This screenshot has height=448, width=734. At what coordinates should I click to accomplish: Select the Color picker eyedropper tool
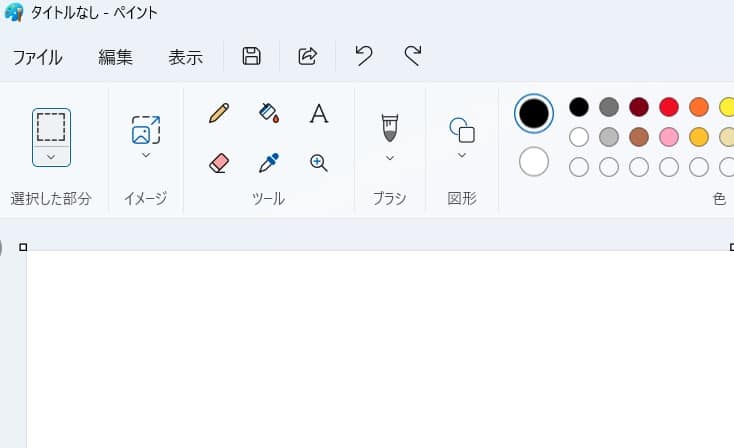pyautogui.click(x=269, y=162)
